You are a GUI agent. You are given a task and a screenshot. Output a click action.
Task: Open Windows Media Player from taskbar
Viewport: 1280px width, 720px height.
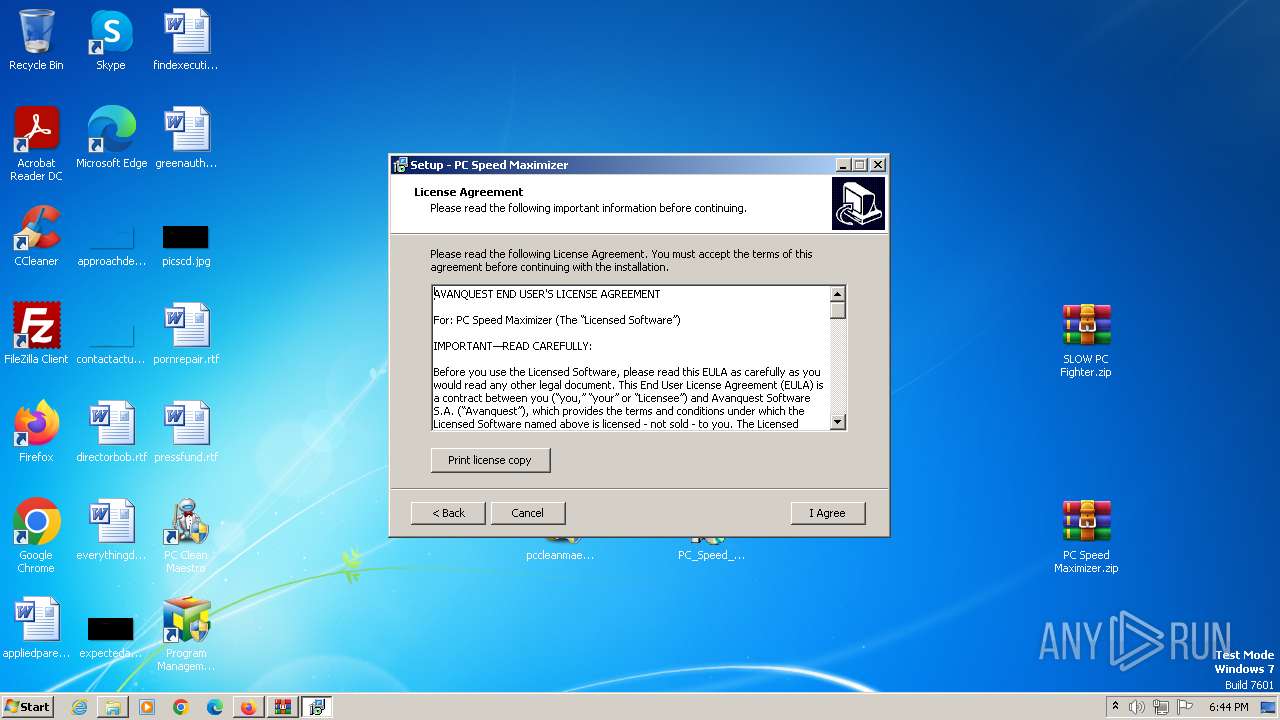point(147,707)
